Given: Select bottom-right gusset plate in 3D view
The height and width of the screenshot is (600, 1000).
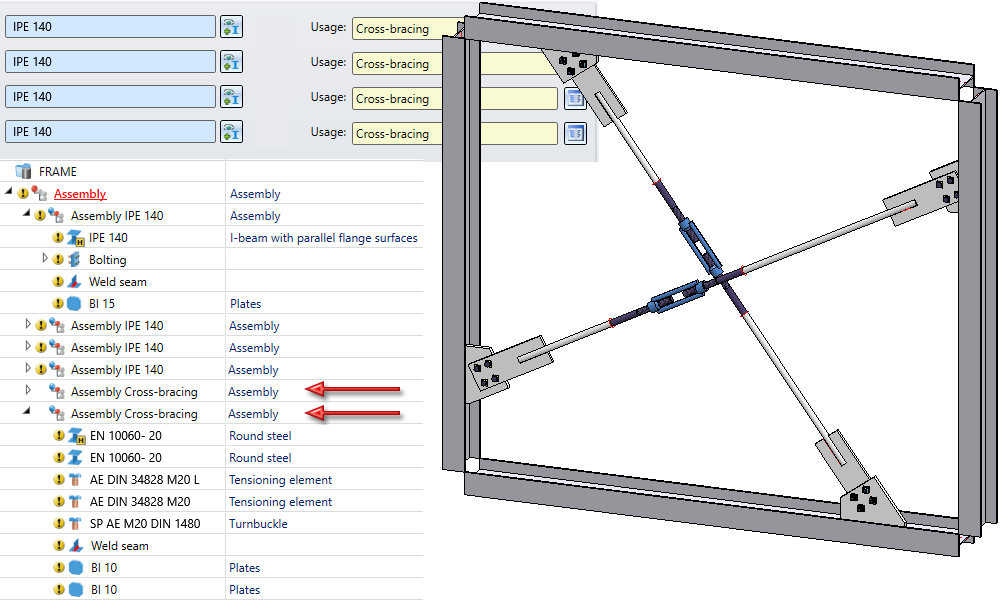Looking at the screenshot, I should (x=871, y=501).
